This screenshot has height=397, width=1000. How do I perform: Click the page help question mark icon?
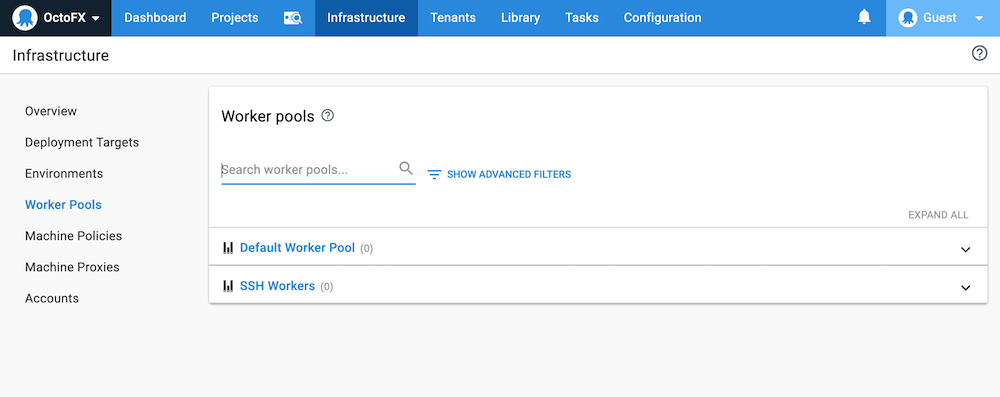point(979,54)
